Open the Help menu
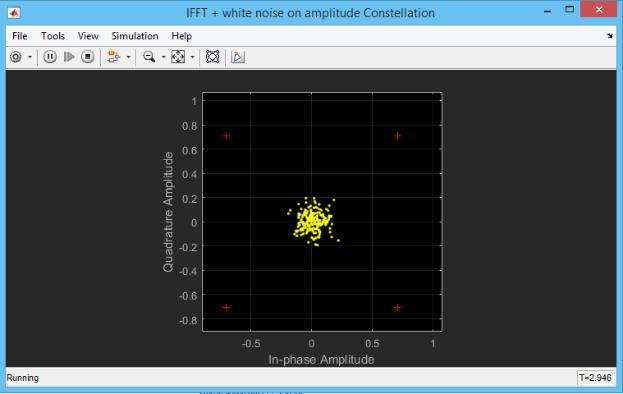623x394 pixels. (x=182, y=36)
